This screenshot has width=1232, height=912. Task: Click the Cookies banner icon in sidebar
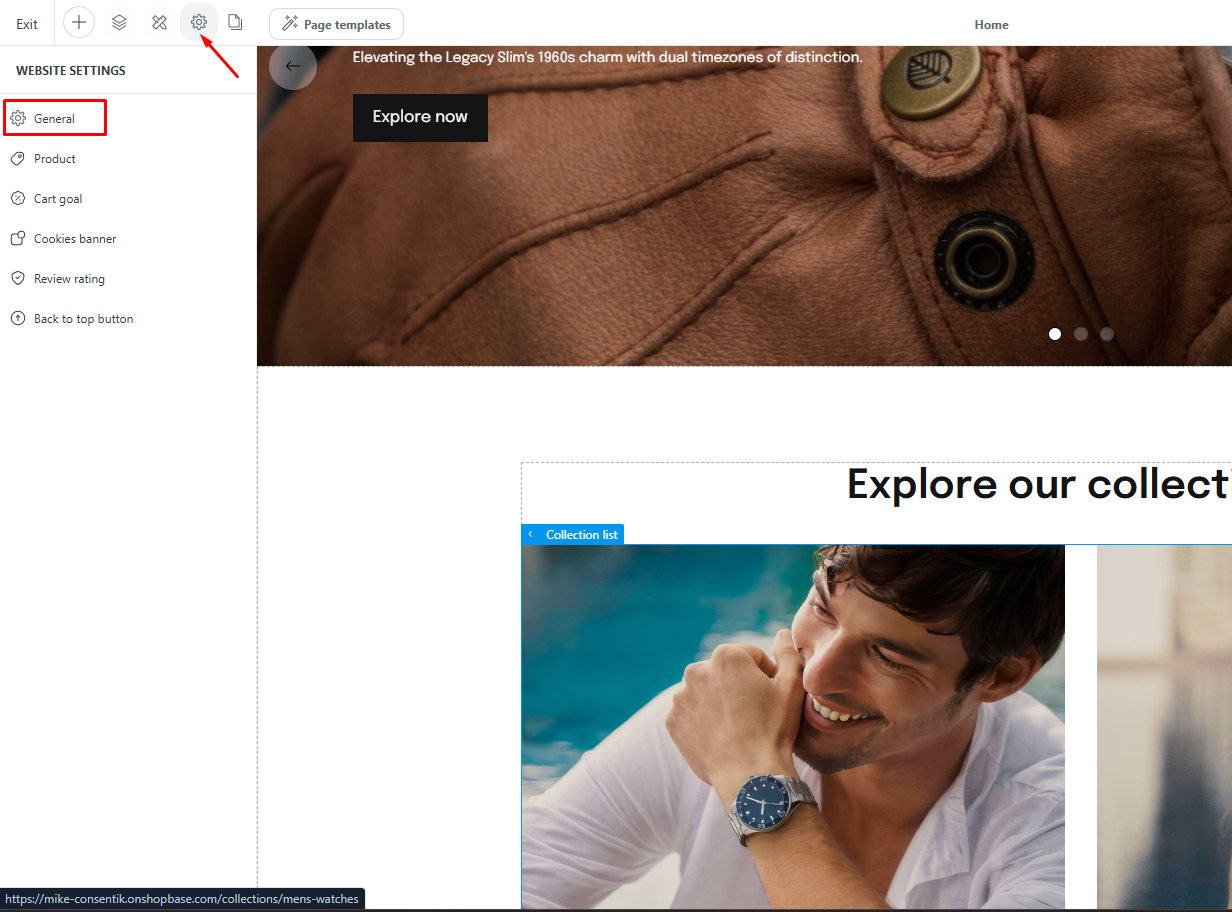[18, 239]
